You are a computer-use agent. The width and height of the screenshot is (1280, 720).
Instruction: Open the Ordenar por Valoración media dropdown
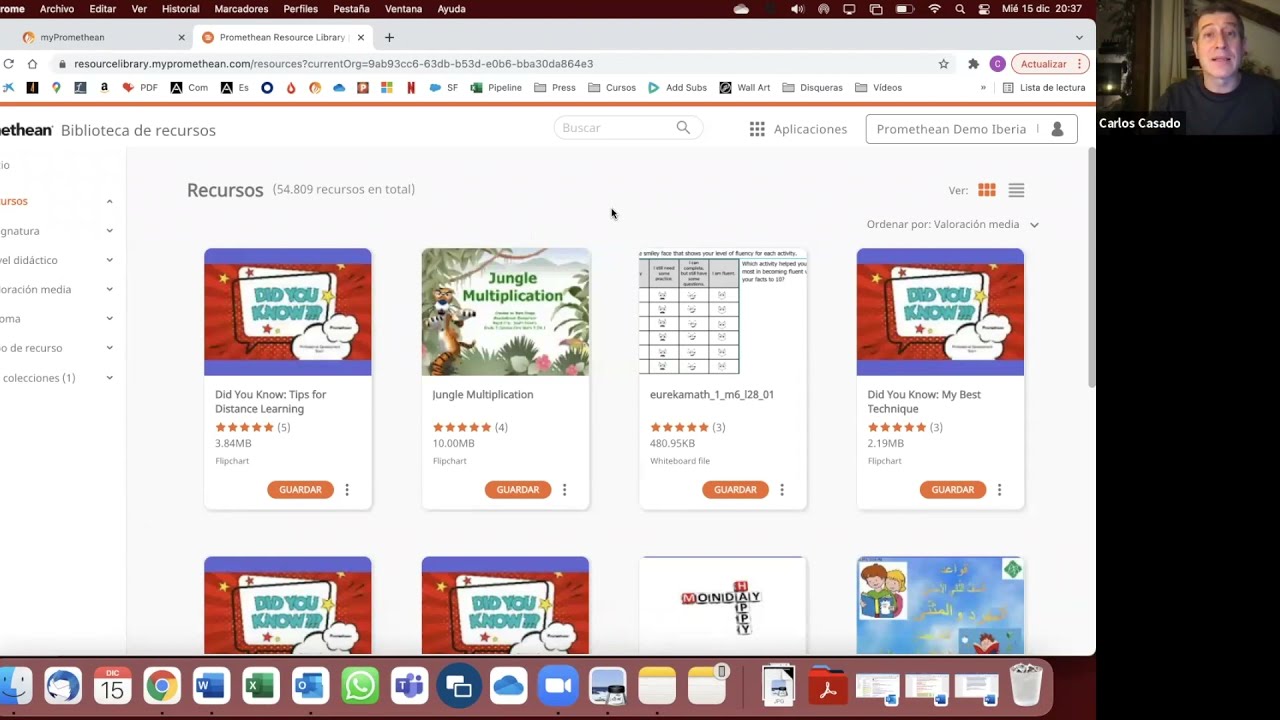coord(953,225)
